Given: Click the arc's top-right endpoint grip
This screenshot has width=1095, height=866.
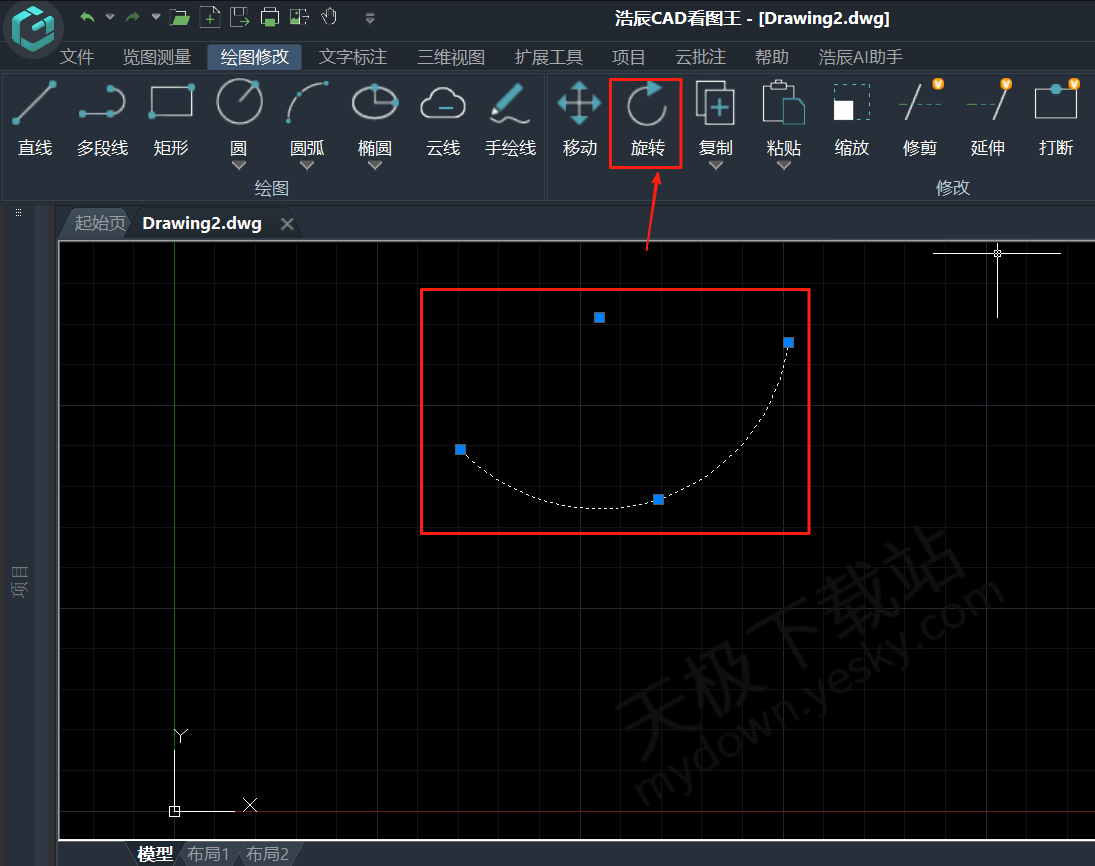Looking at the screenshot, I should [x=788, y=343].
